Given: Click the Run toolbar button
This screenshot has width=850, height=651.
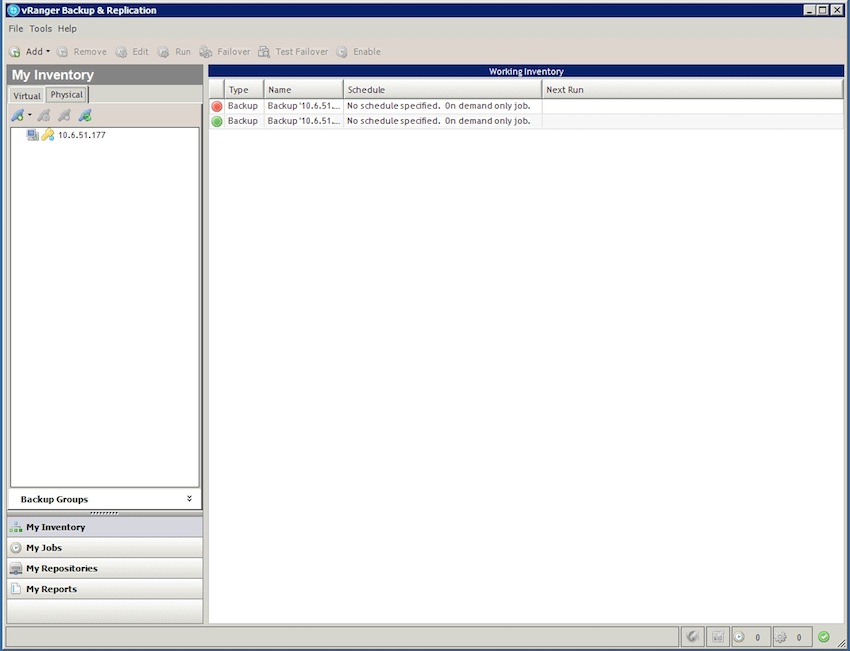Looking at the screenshot, I should click(x=175, y=52).
